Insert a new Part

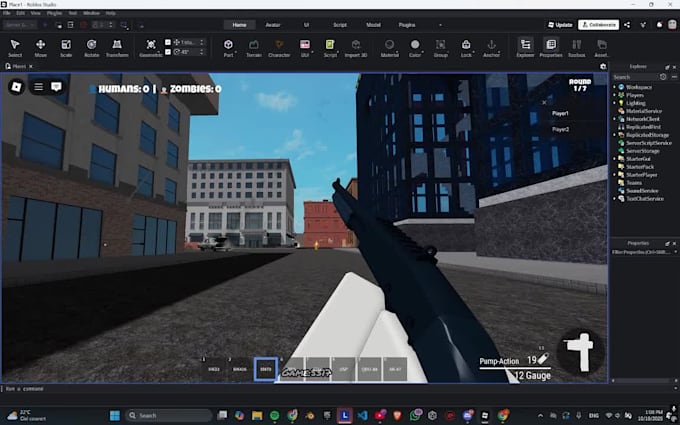[228, 48]
